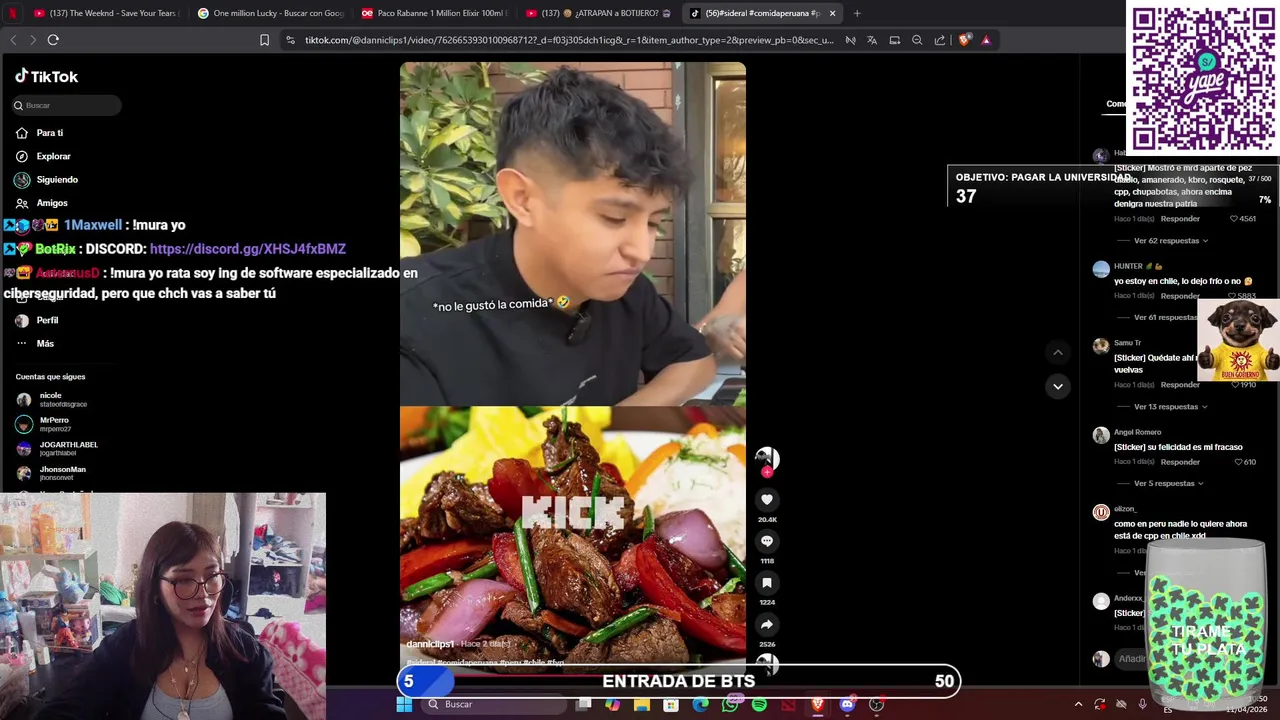This screenshot has width=1280, height=720.
Task: Open followed account nicole
Action: click(x=52, y=399)
